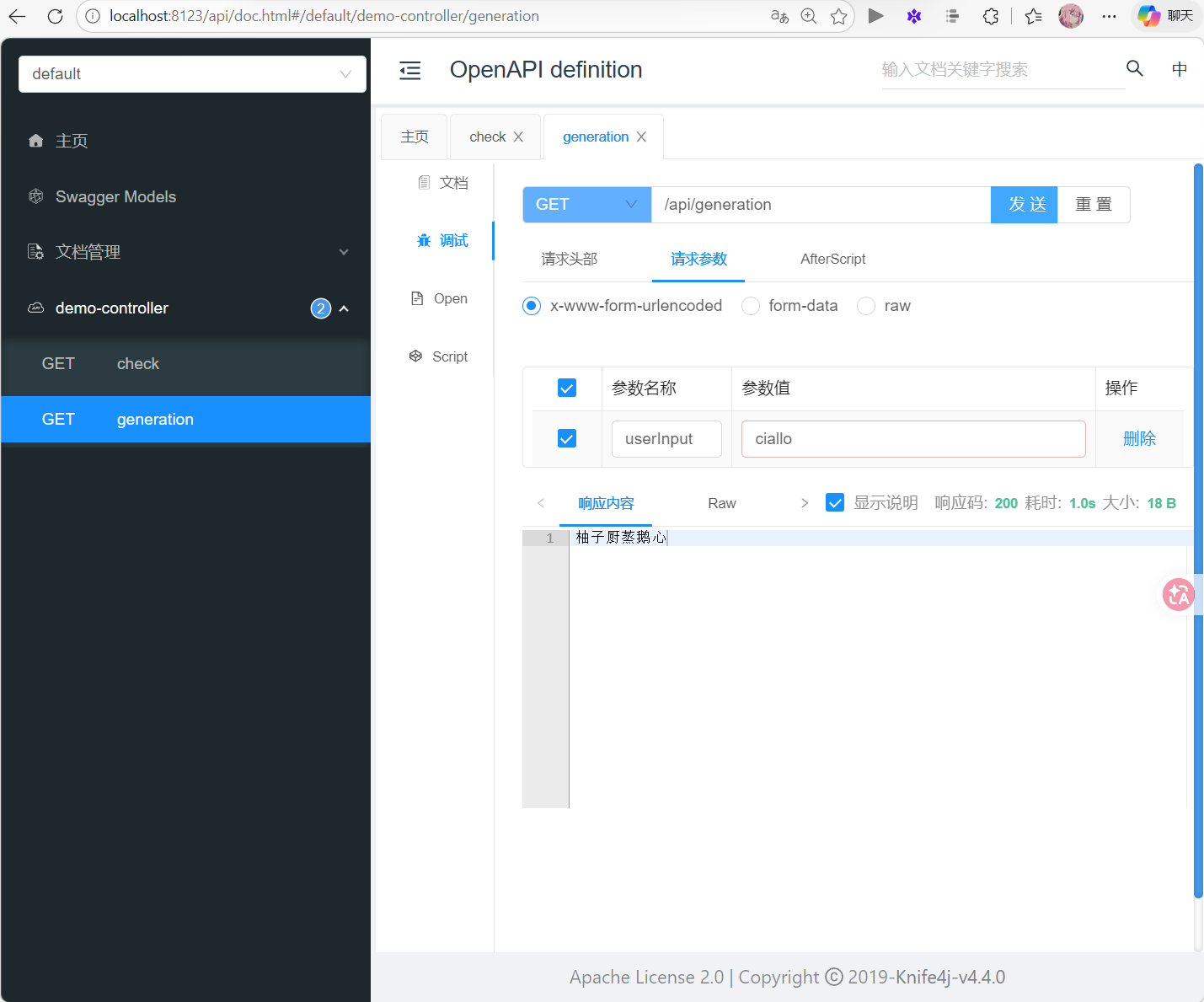Screen dimensions: 1204x1002
Task: Expand the default group dropdown
Action: (x=192, y=74)
